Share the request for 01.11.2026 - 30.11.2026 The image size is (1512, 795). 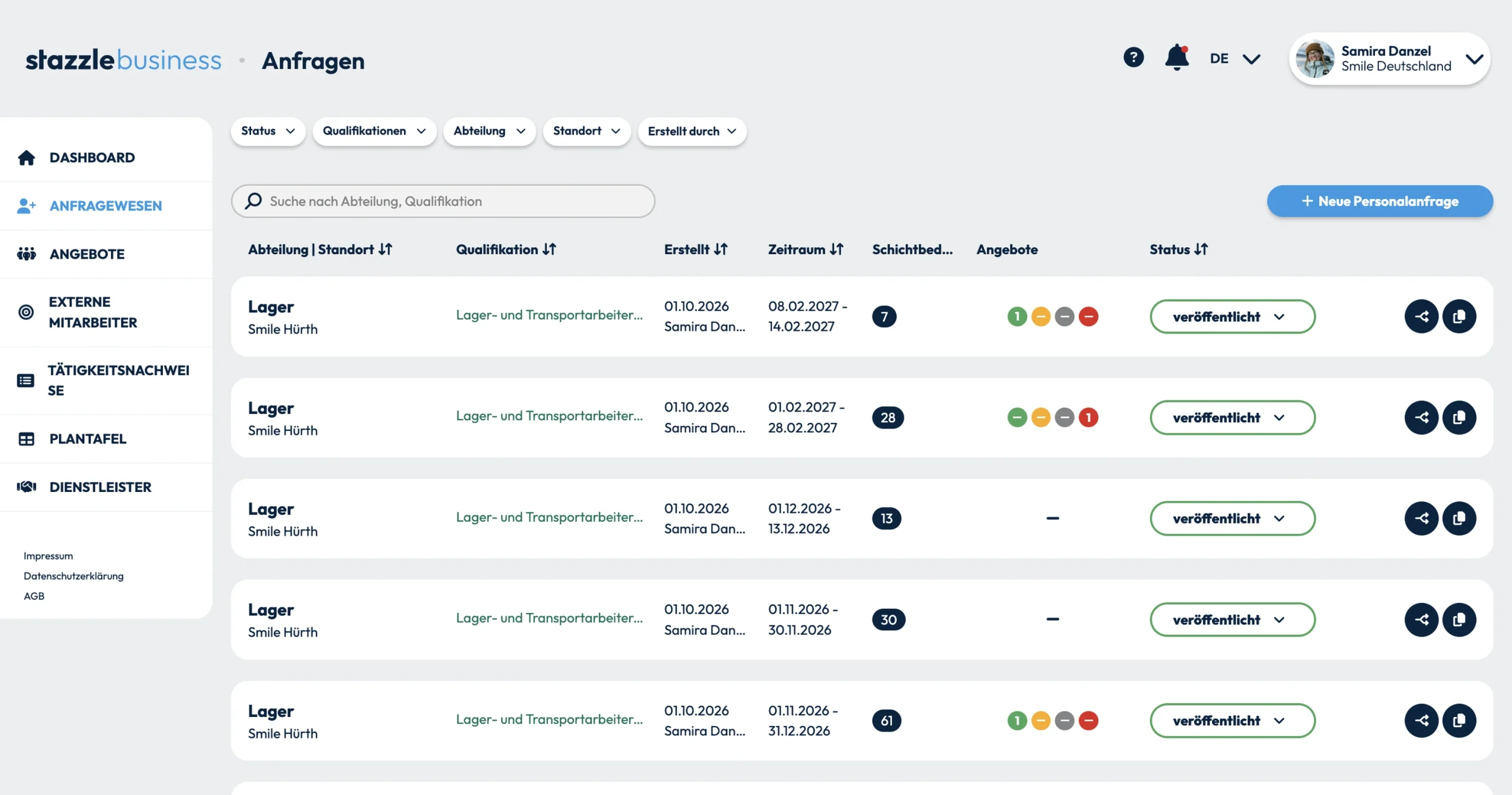1421,620
